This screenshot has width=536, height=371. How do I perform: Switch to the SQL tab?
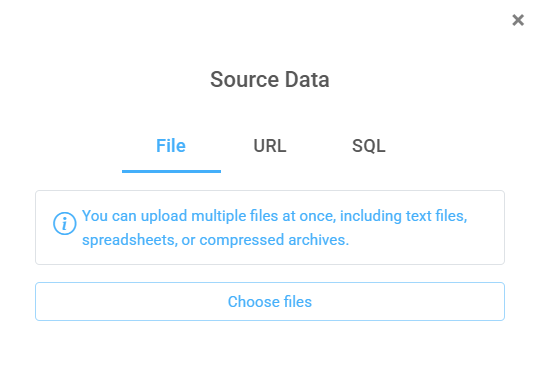pyautogui.click(x=368, y=146)
